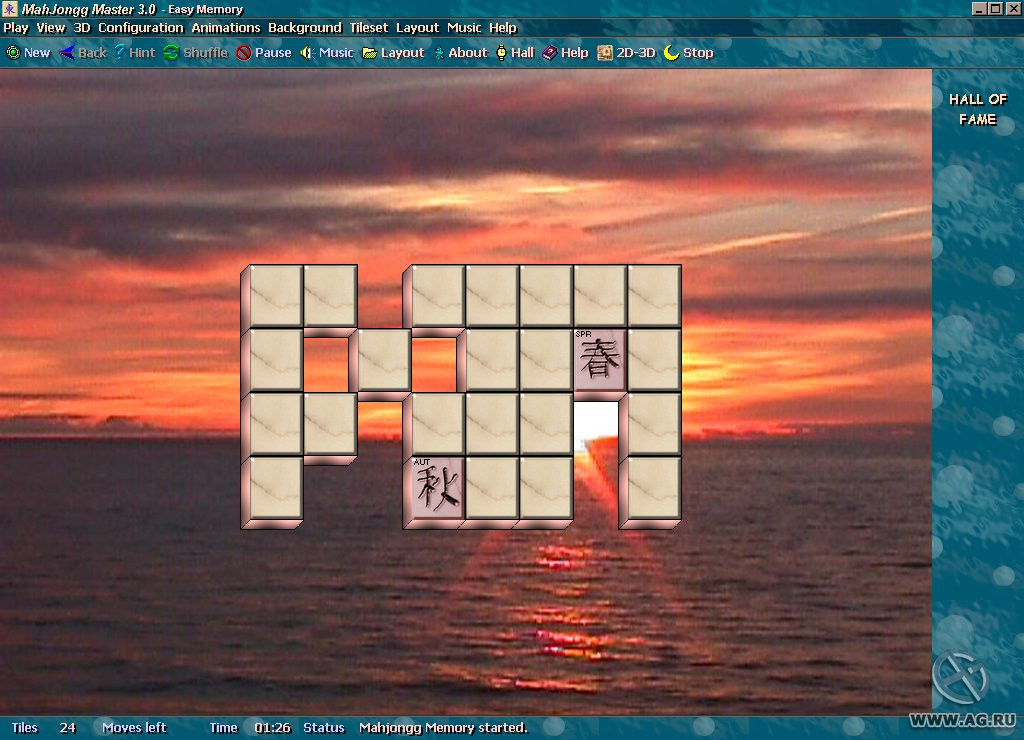This screenshot has width=1024, height=740.
Task: Maximize the MahJongg Master window
Action: pos(995,8)
